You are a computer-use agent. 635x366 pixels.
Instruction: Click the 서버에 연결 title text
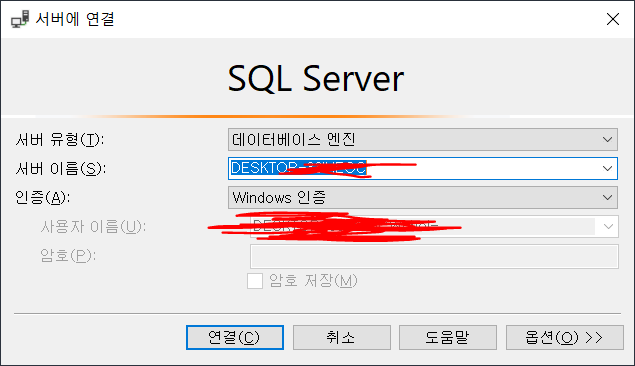[x=75, y=19]
